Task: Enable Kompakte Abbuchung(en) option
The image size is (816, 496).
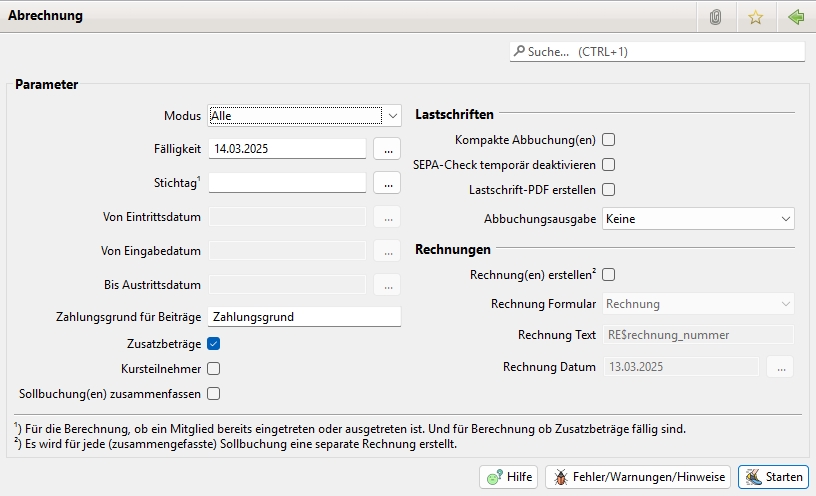Action: (608, 140)
